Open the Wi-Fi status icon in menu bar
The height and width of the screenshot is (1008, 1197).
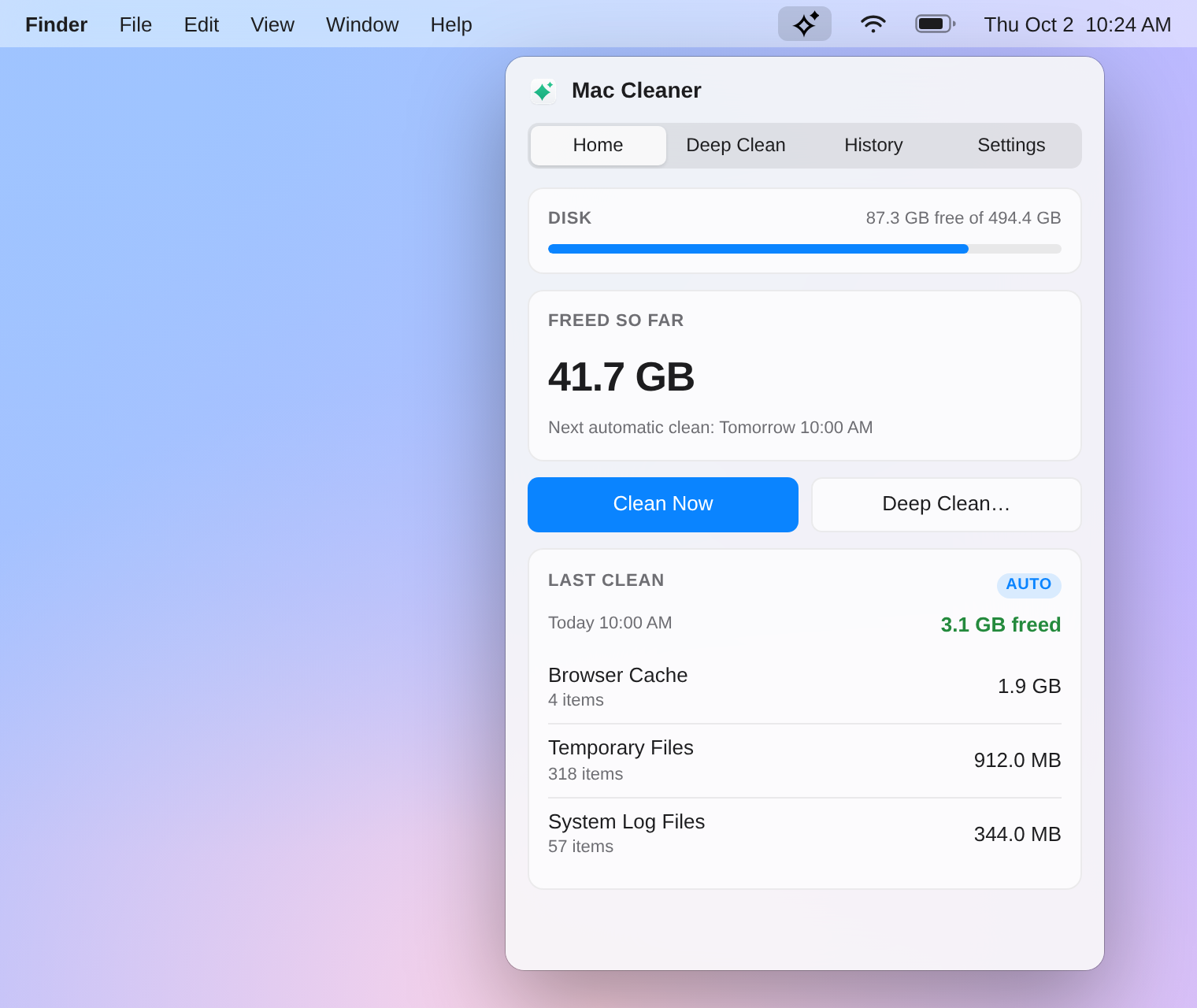coord(873,24)
